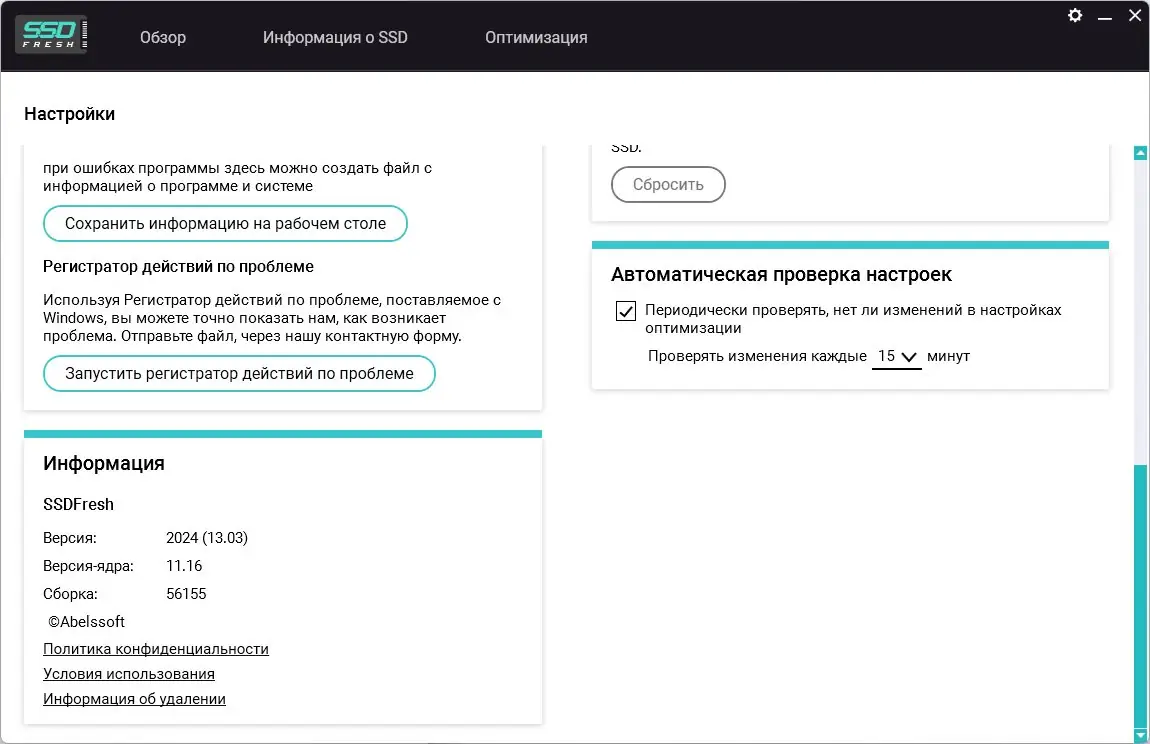
Task: Click Сохранить информацию на рабочем столе
Action: [x=224, y=223]
